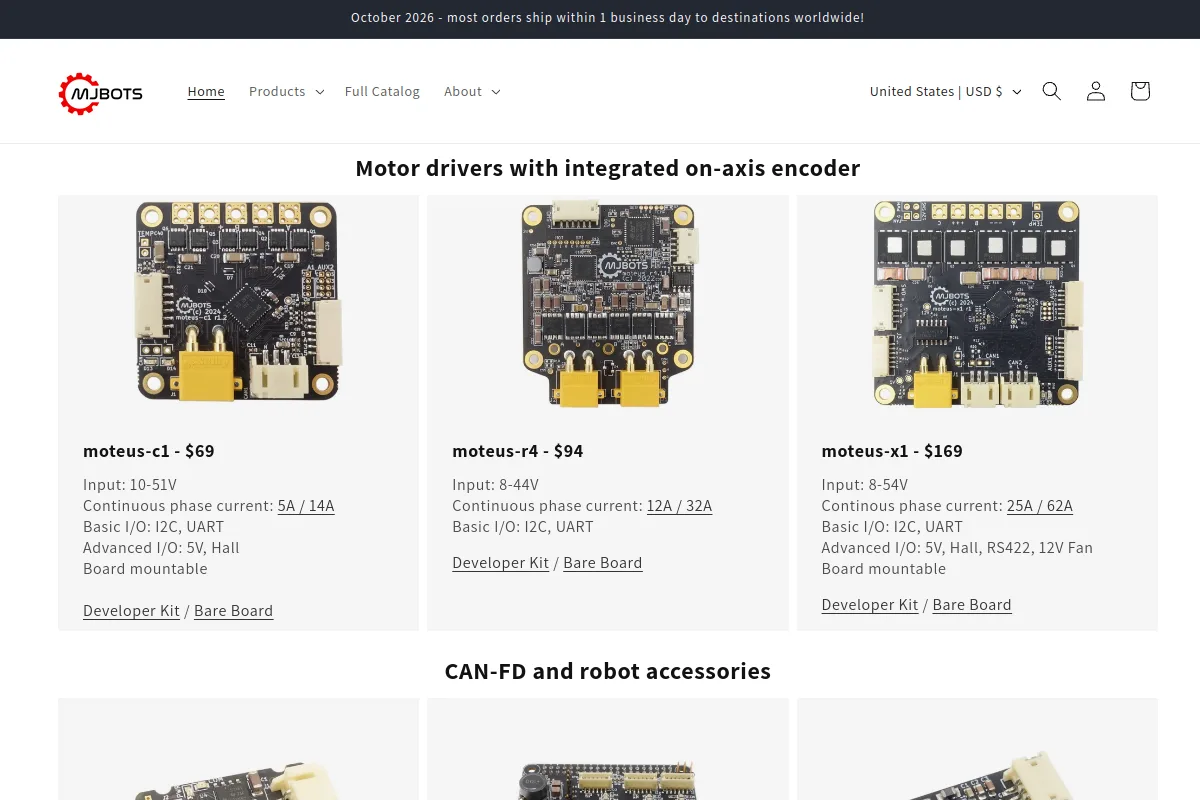Select the 'moteus-x1 - $169' title
The height and width of the screenshot is (800, 1200).
click(x=892, y=451)
